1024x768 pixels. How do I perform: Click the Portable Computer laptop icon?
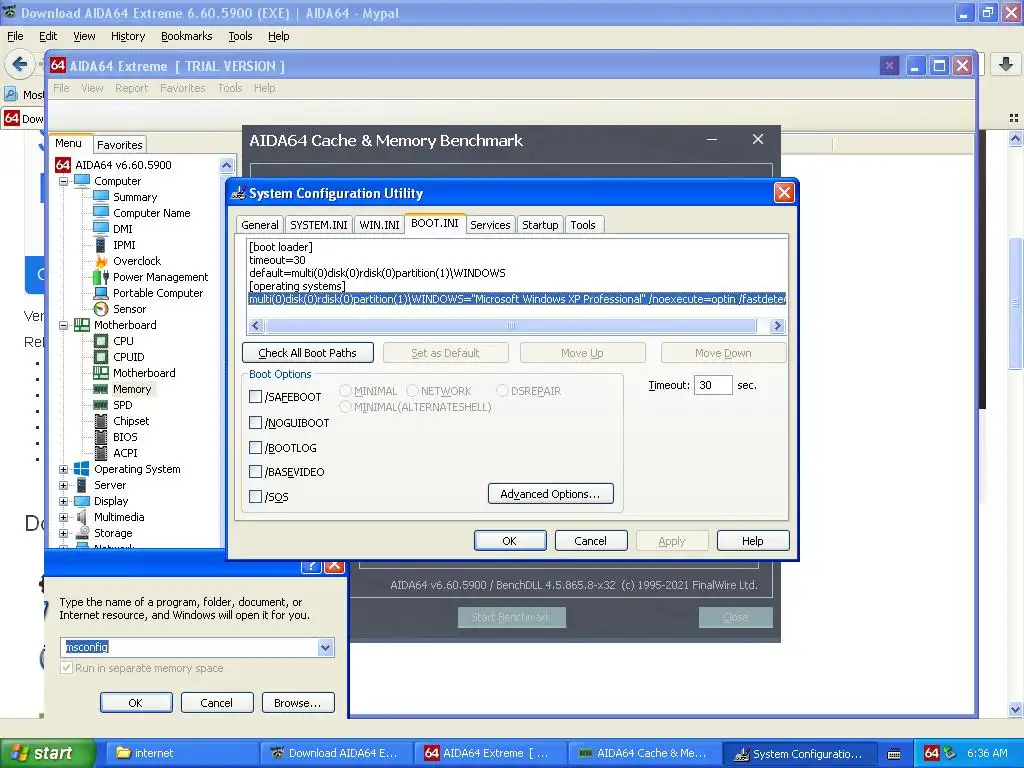[x=101, y=293]
